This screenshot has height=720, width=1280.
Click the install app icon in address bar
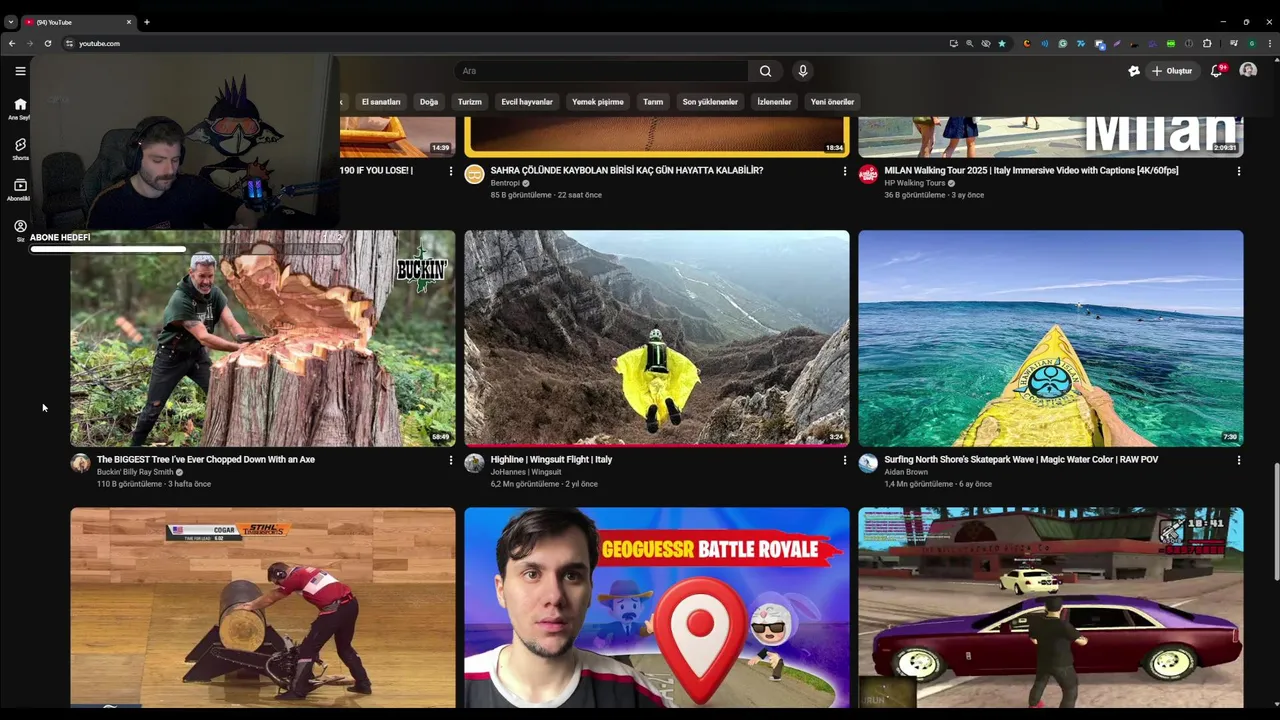point(953,43)
